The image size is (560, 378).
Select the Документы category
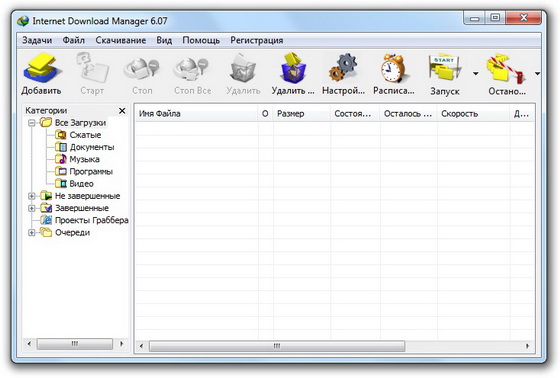pyautogui.click(x=92, y=147)
